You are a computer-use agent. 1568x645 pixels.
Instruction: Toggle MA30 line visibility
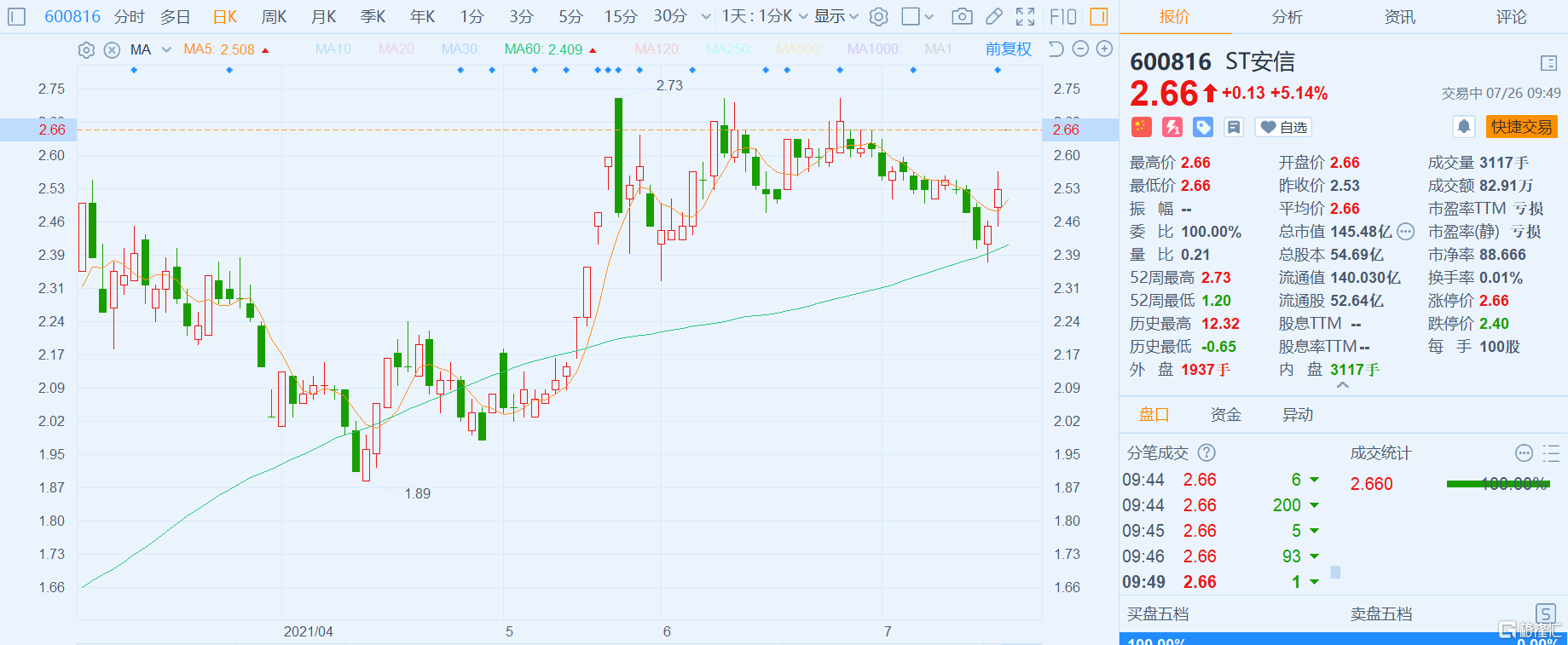[x=460, y=49]
